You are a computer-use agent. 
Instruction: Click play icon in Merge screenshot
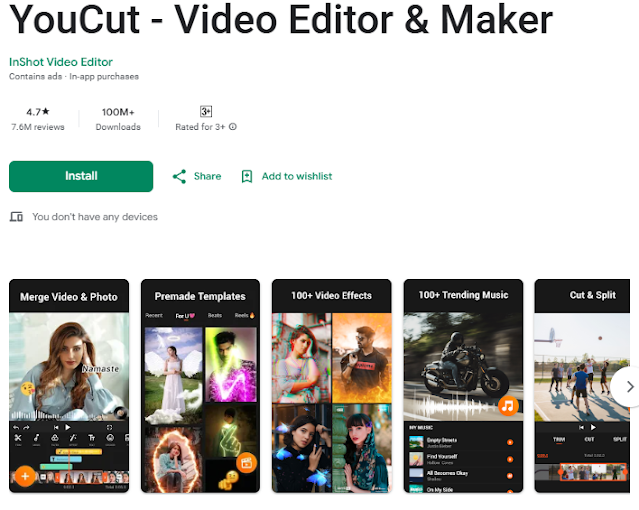(68, 427)
